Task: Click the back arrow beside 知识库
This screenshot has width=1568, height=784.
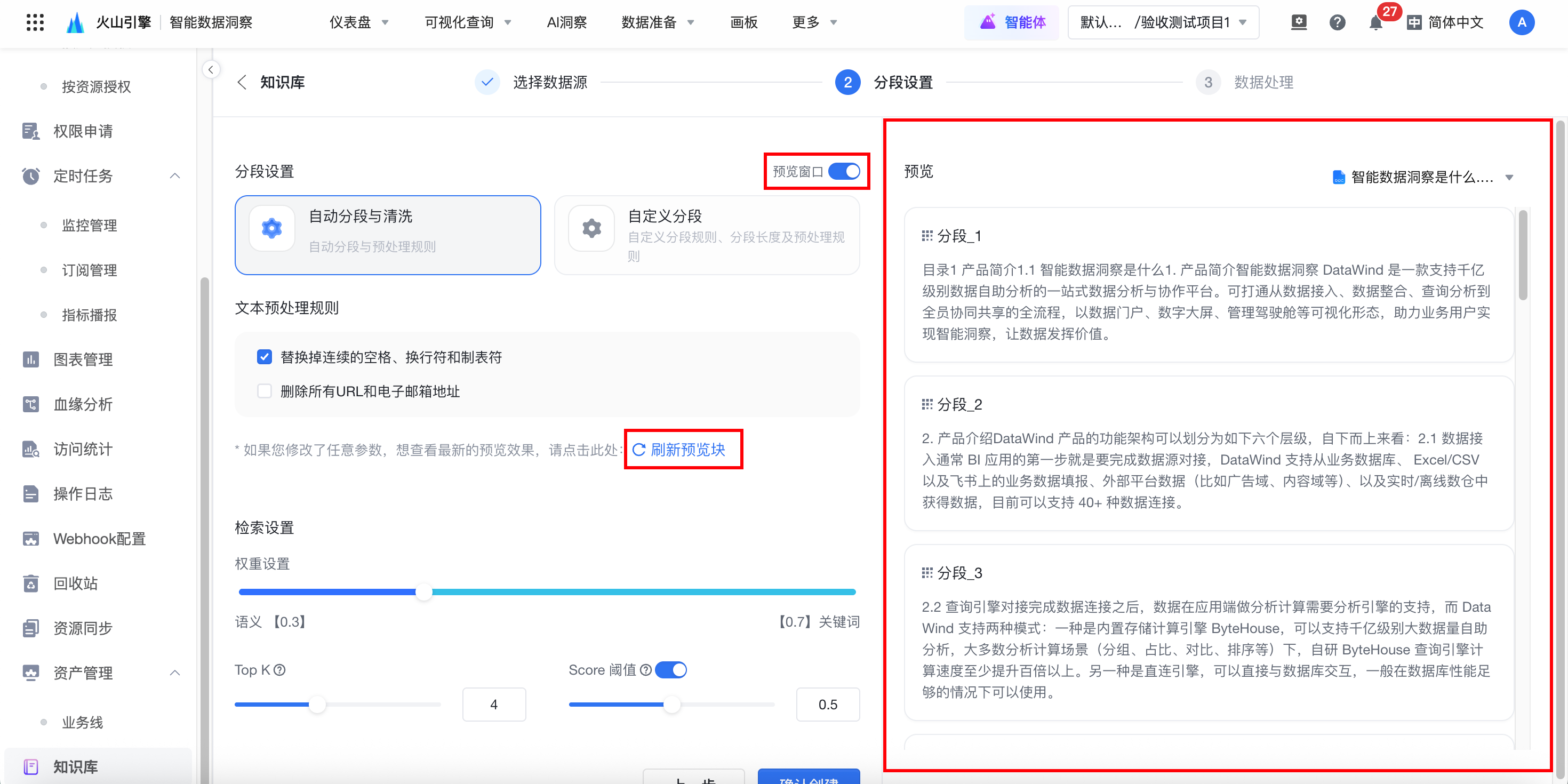Action: pos(242,82)
